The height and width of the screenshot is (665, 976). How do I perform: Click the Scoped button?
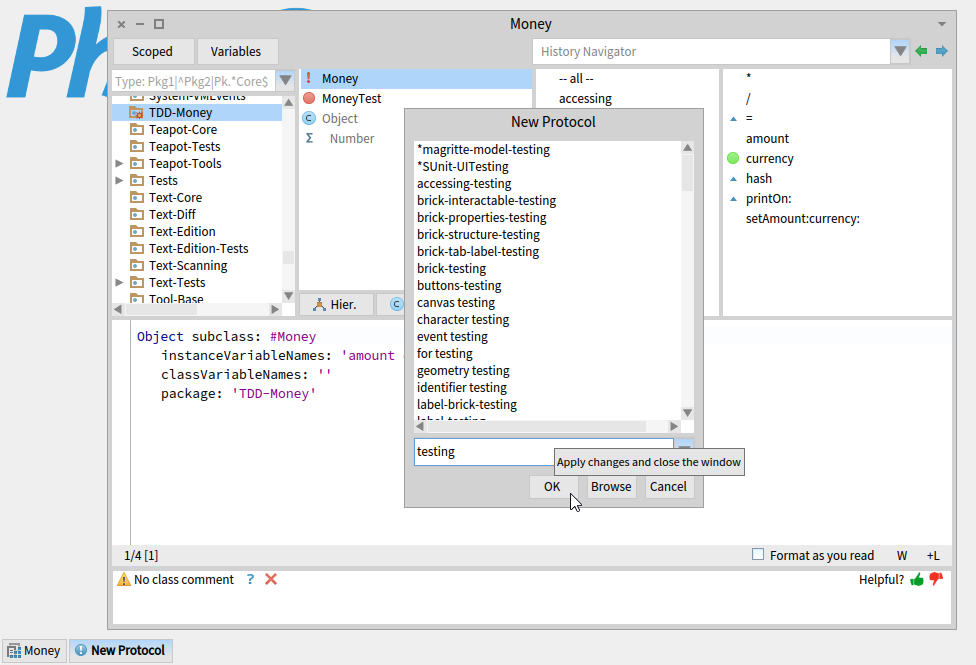[152, 52]
